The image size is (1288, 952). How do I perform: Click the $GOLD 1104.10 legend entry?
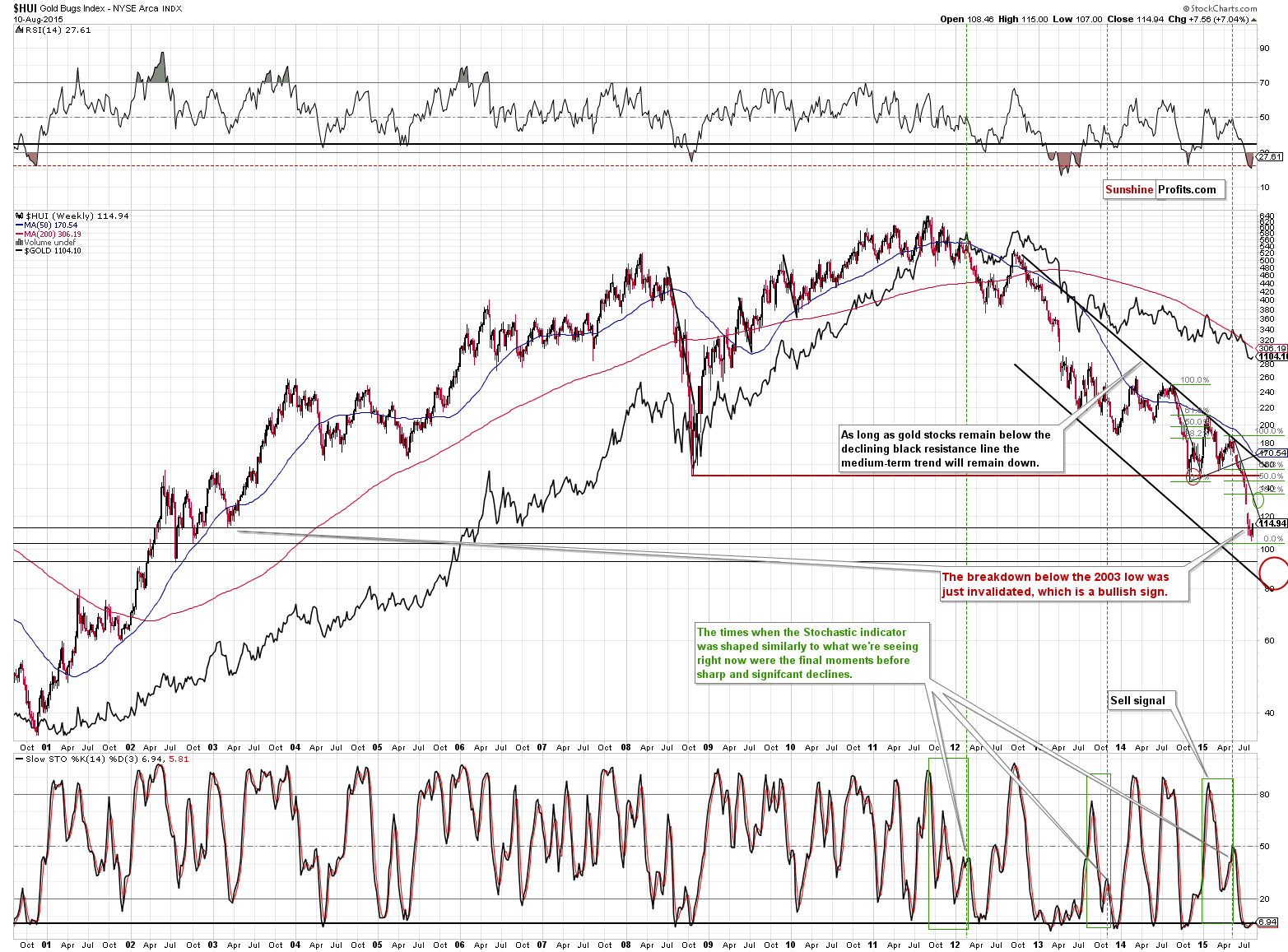(49, 251)
